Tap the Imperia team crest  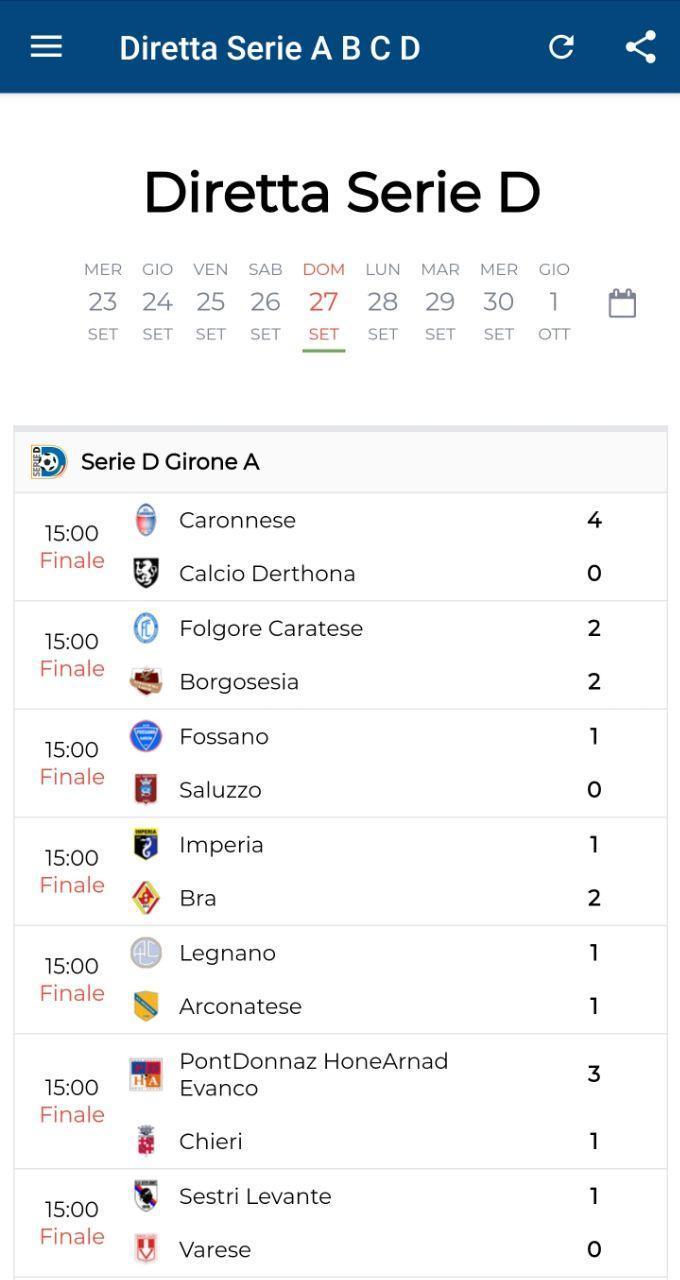tap(146, 844)
